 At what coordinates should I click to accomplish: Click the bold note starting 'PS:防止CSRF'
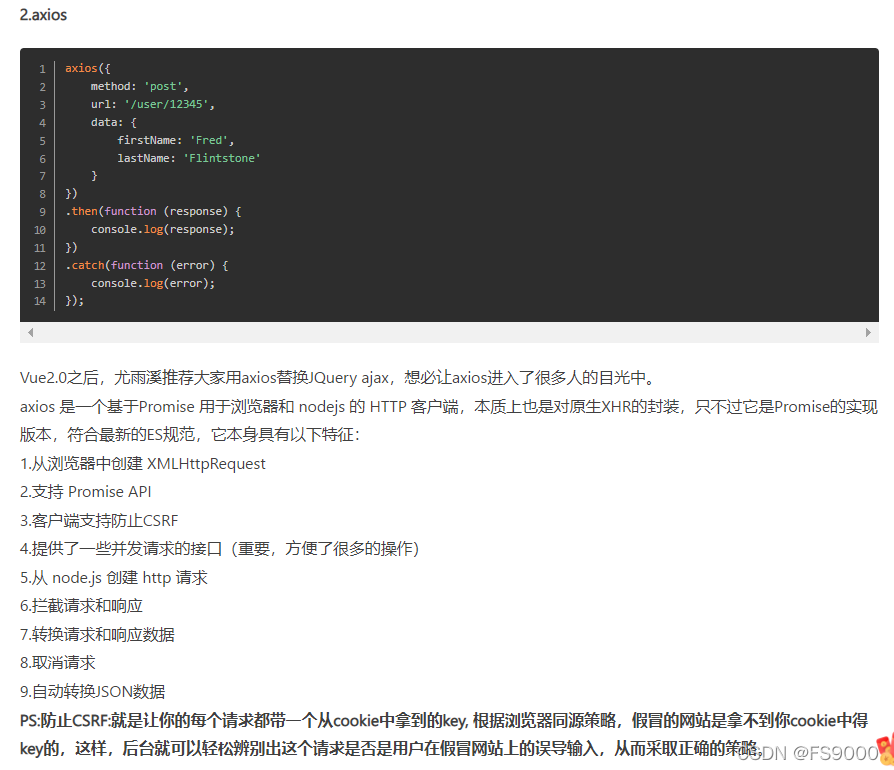coord(444,720)
